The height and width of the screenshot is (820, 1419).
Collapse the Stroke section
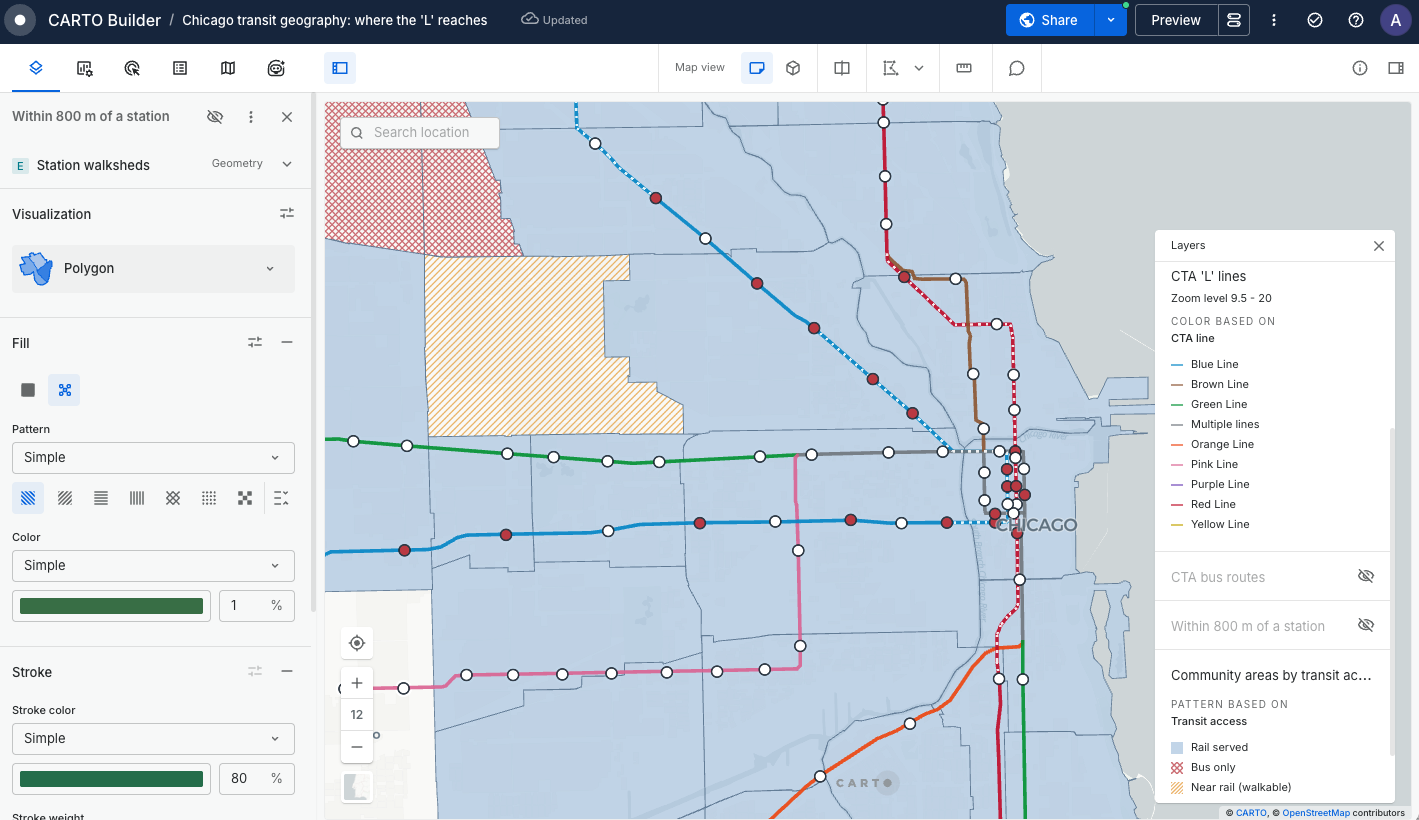click(287, 671)
